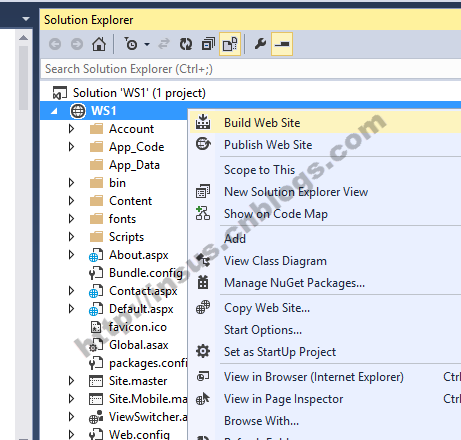Select the Site.Mobile.master file

148,399
